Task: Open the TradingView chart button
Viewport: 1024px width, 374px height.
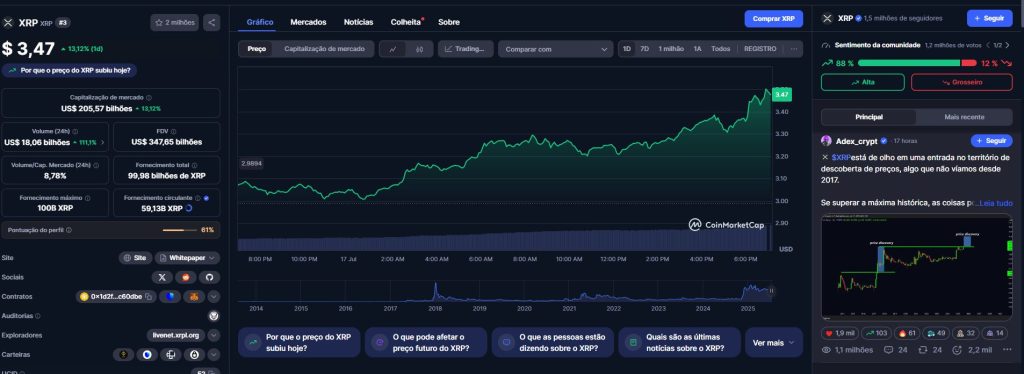Action: pyautogui.click(x=465, y=49)
